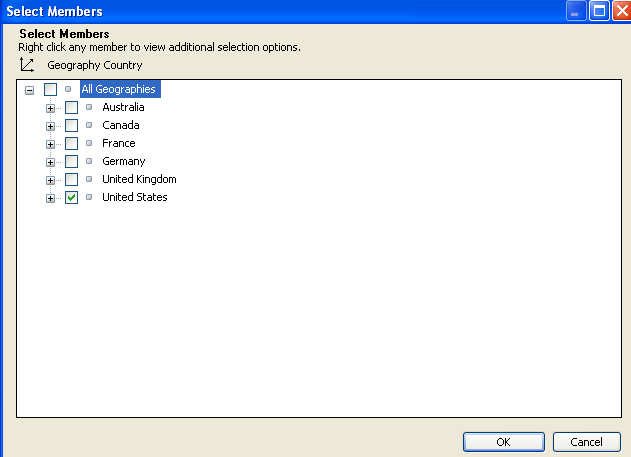The width and height of the screenshot is (631, 457).
Task: Select the Germany checkbox
Action: click(x=71, y=162)
